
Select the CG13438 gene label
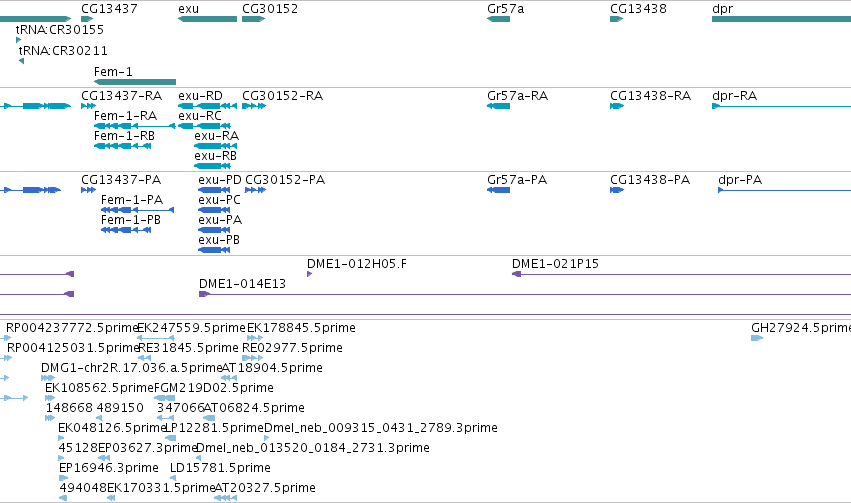pyautogui.click(x=638, y=9)
